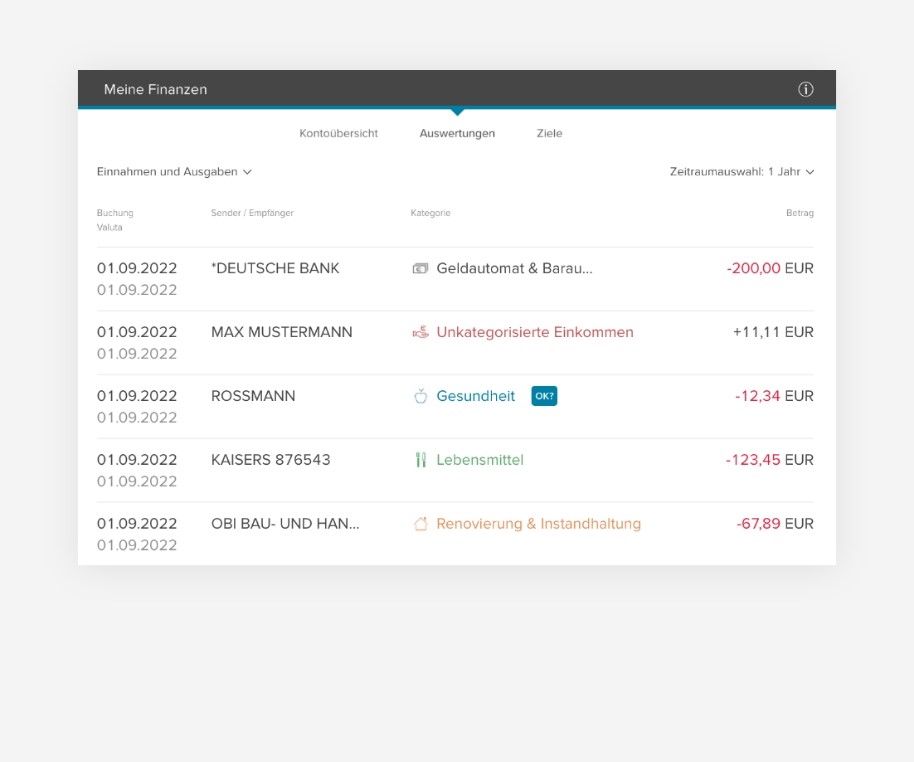This screenshot has width=914, height=762.
Task: Select the Auswertungen tab
Action: [x=457, y=133]
